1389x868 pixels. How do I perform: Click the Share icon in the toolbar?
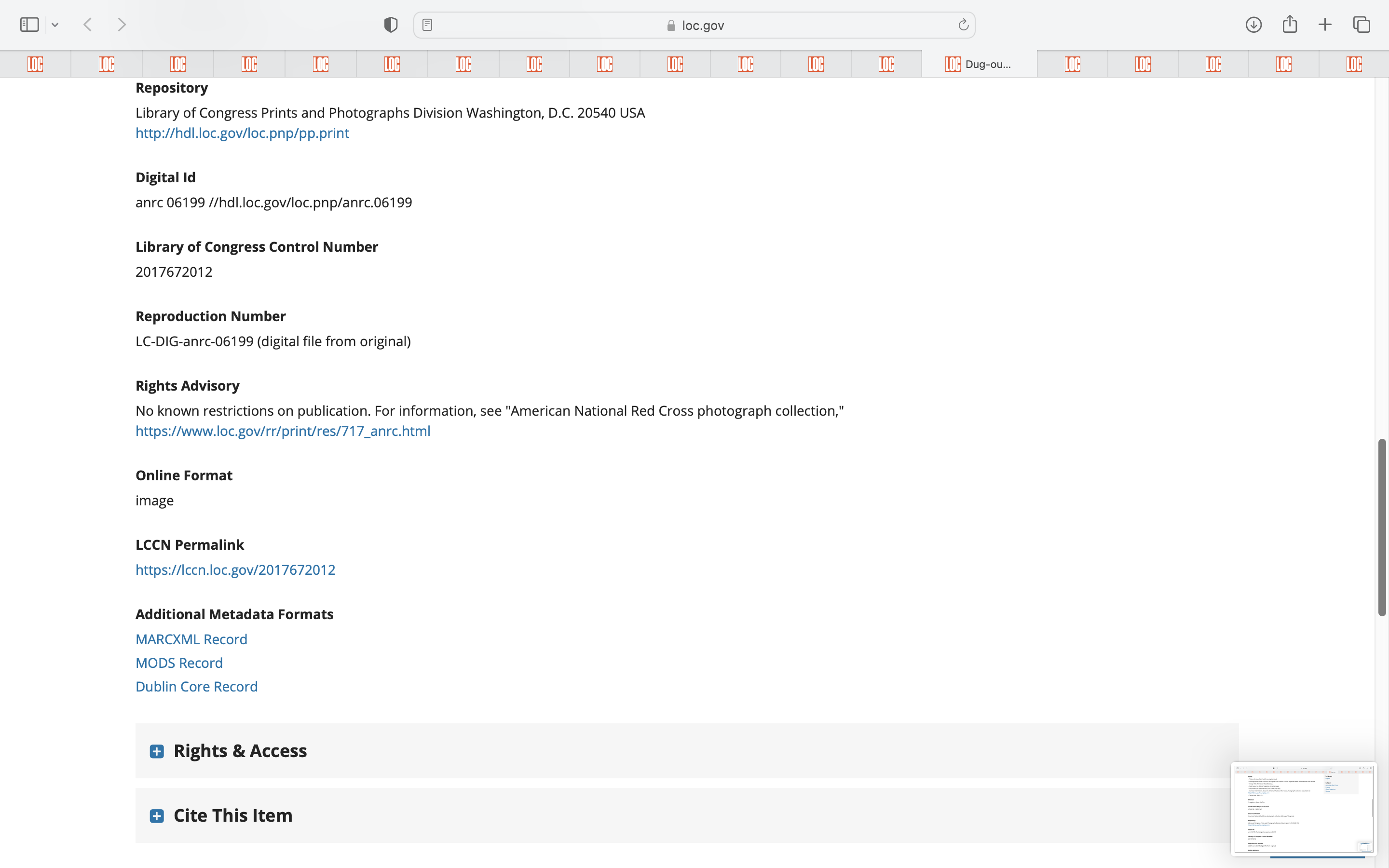pos(1290,25)
